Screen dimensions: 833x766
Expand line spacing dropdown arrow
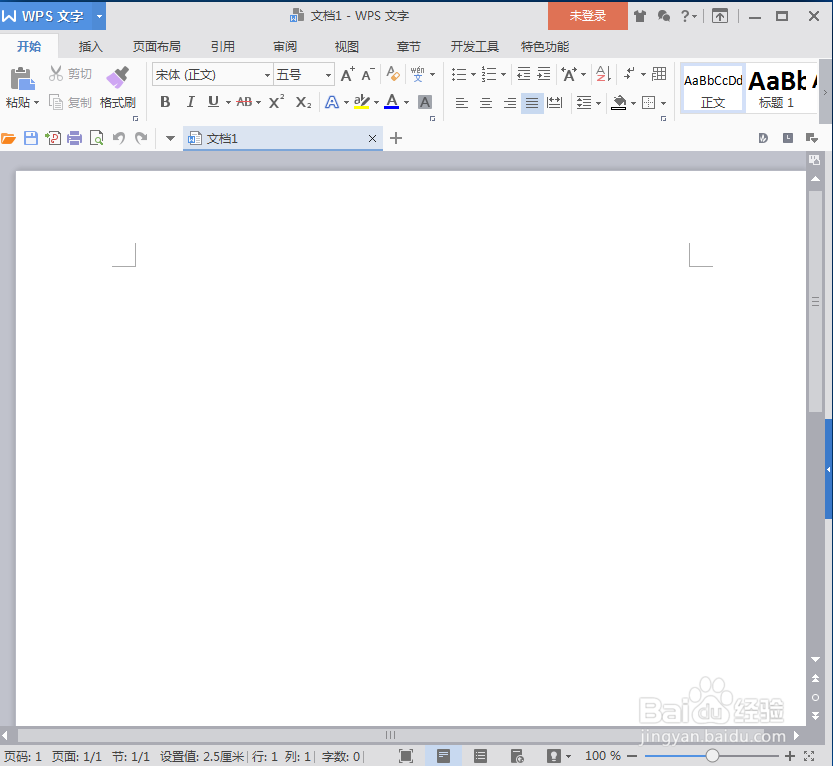(598, 103)
